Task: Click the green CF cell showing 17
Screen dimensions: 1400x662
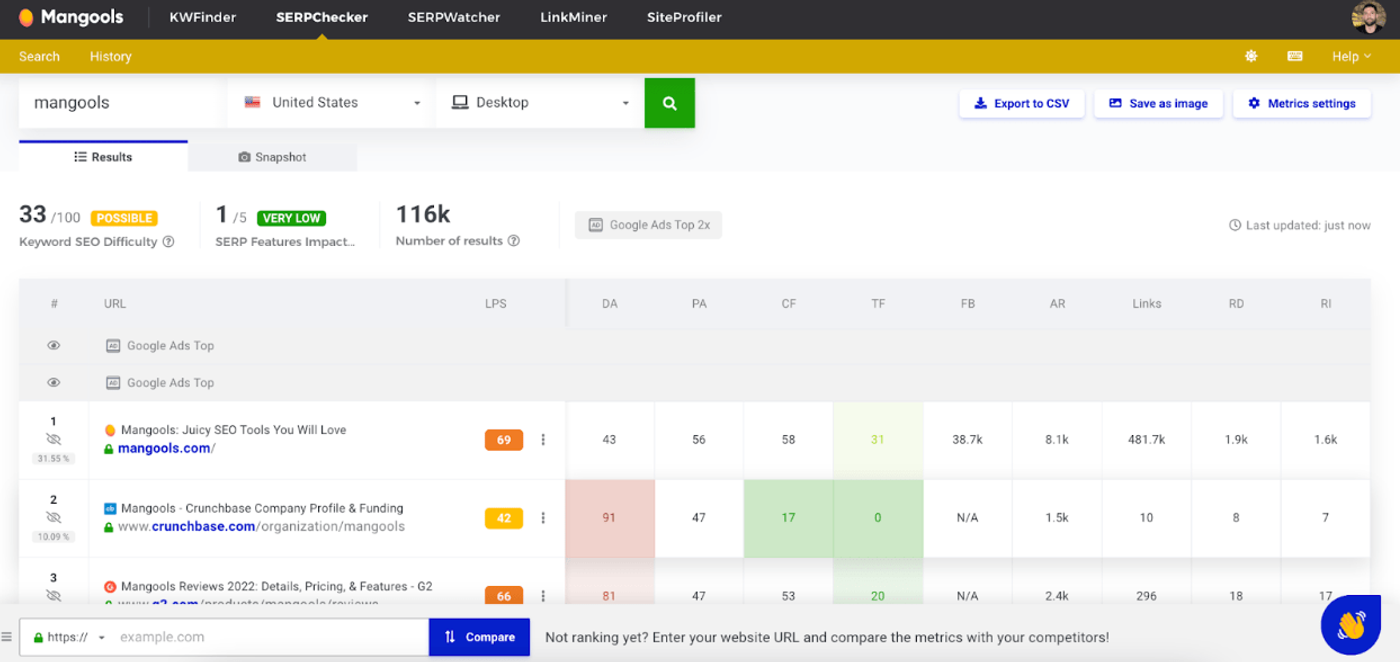Action: pos(789,518)
